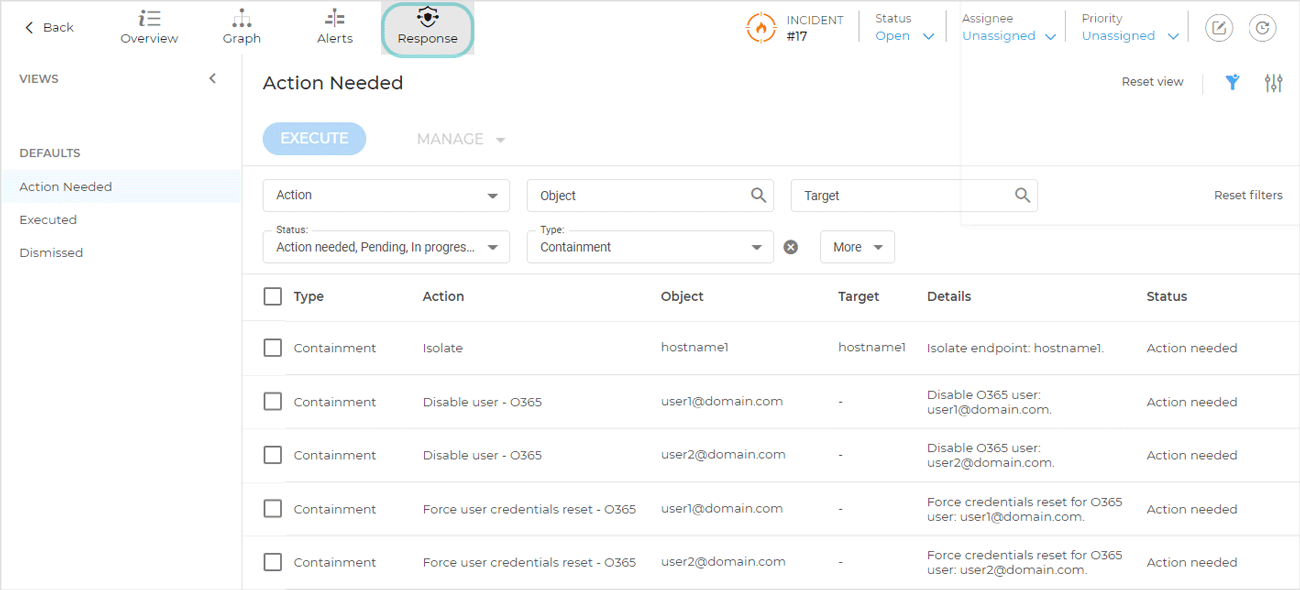Open the Status Open dropdown
Screen dimensions: 1300x590
point(905,34)
